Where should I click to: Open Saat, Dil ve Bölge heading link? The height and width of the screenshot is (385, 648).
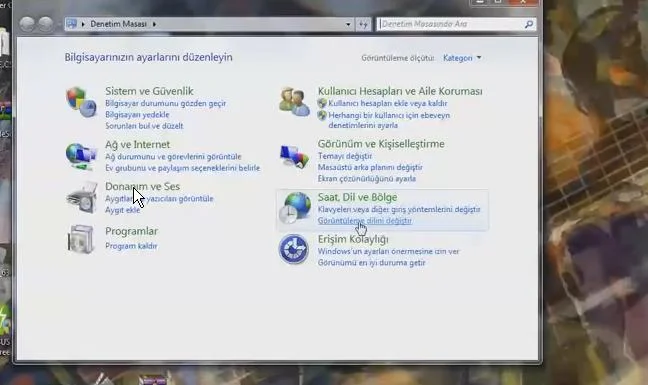357,197
